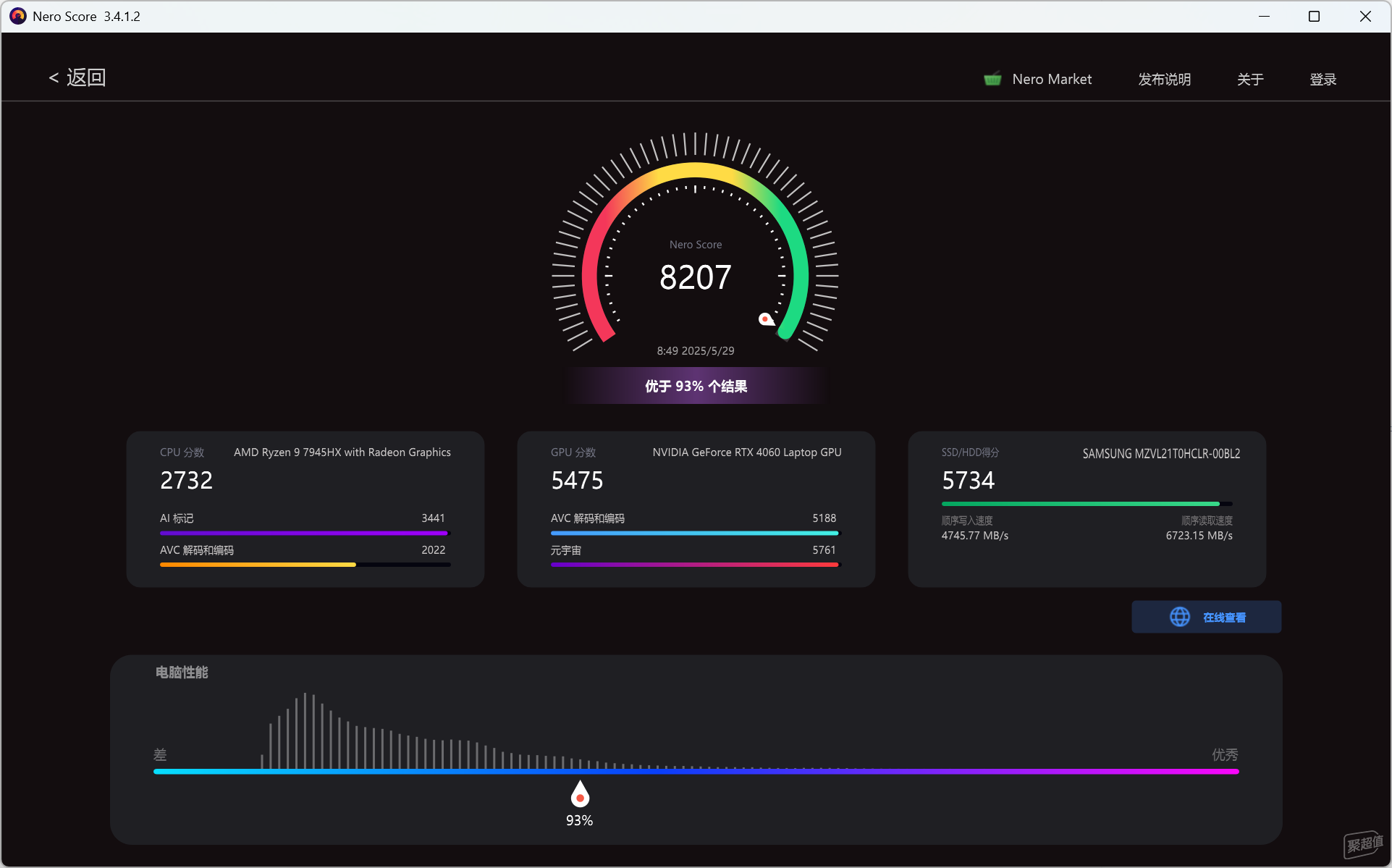This screenshot has width=1392, height=868.
Task: Click SSD/HDD score value 5734
Action: coord(968,480)
